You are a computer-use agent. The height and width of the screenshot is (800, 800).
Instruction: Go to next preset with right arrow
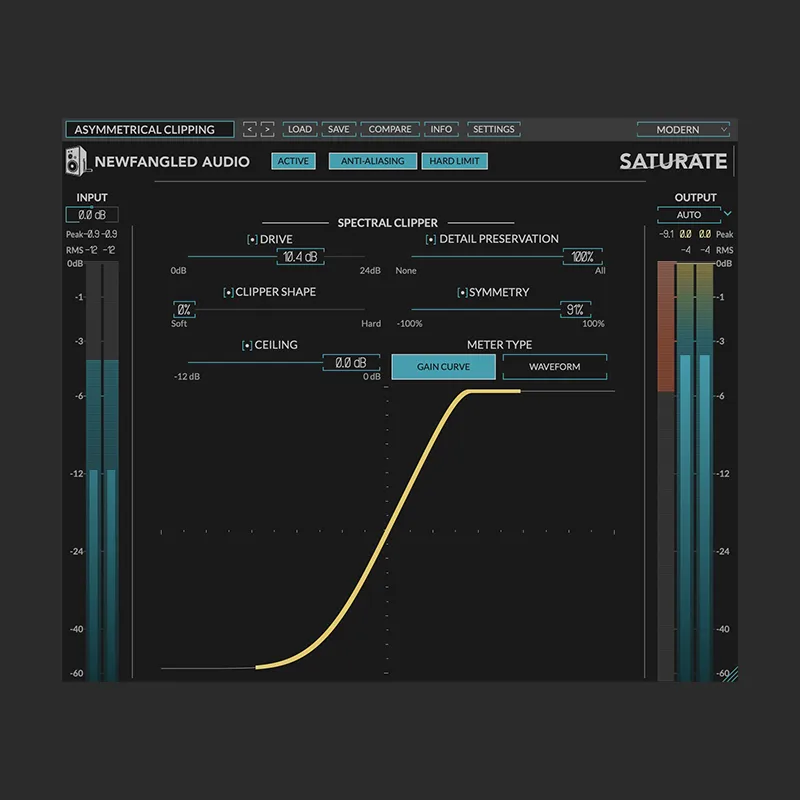point(267,130)
